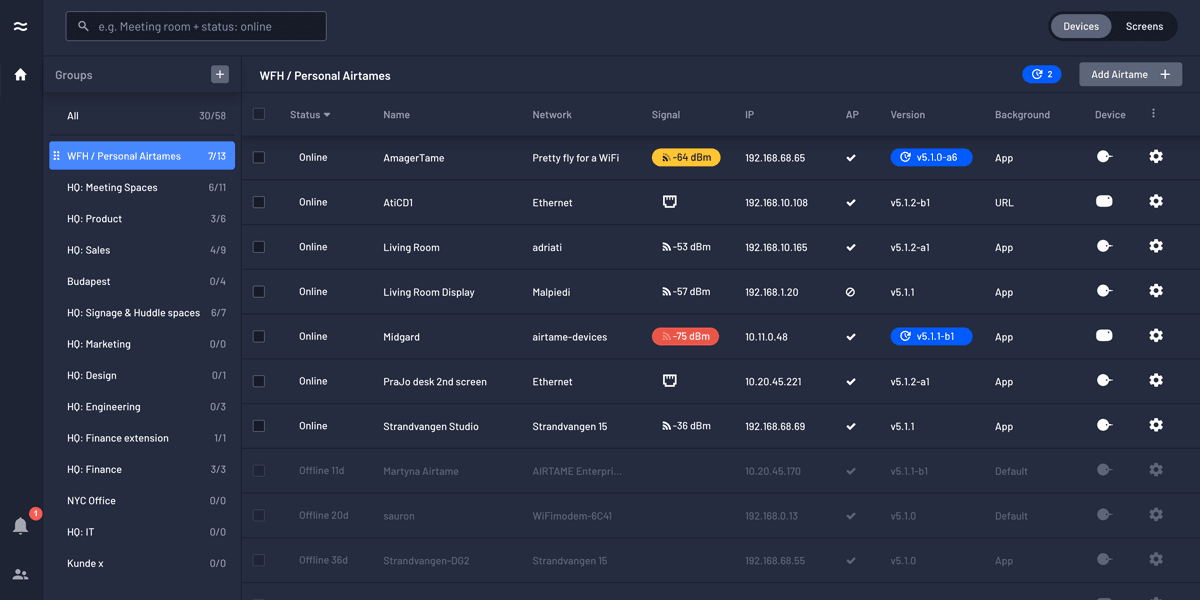
Task: Open the user management icon at bottom of sidebar
Action: click(x=20, y=574)
